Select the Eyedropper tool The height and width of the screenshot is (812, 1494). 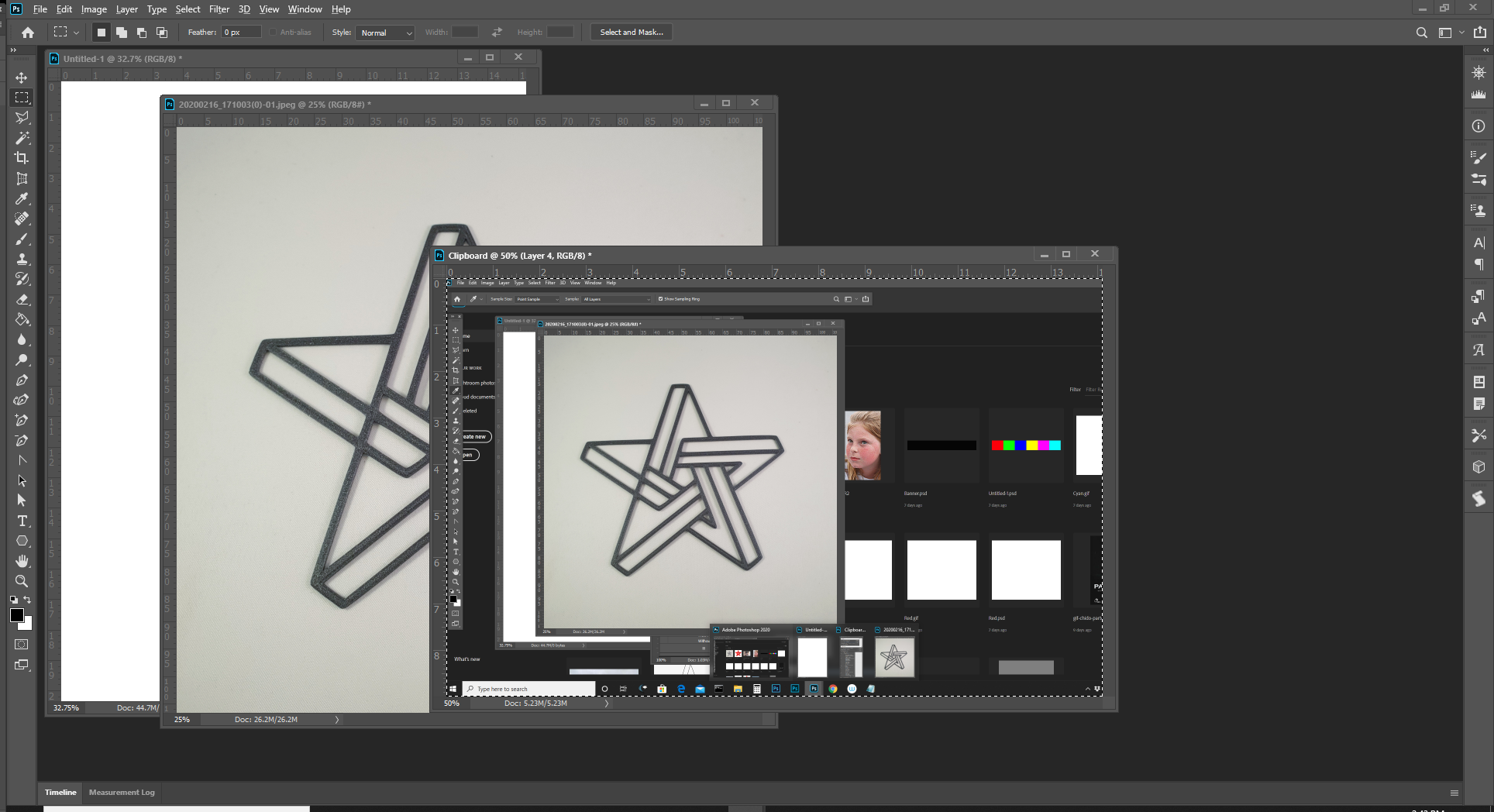(x=22, y=199)
